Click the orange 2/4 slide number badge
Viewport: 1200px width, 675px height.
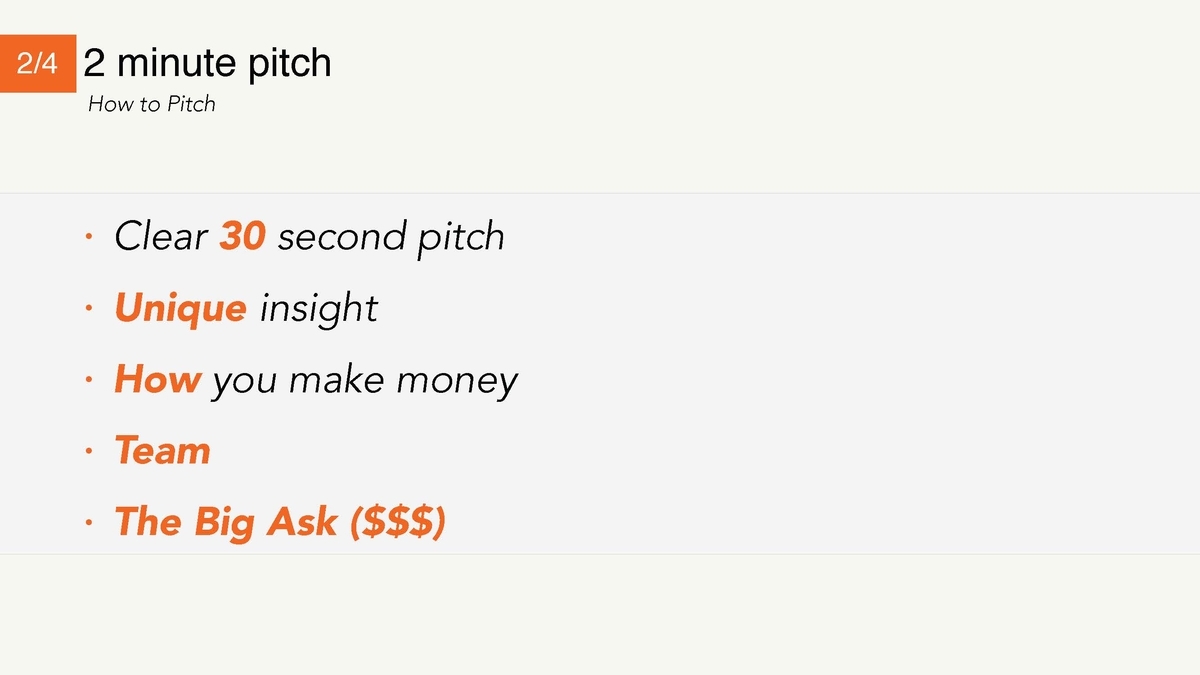pos(38,64)
